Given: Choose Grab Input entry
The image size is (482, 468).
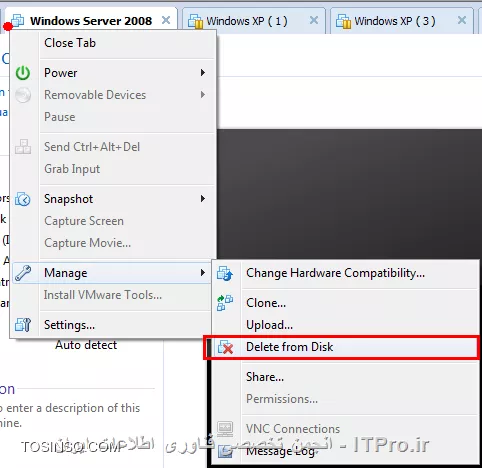Looking at the screenshot, I should pyautogui.click(x=112, y=169).
